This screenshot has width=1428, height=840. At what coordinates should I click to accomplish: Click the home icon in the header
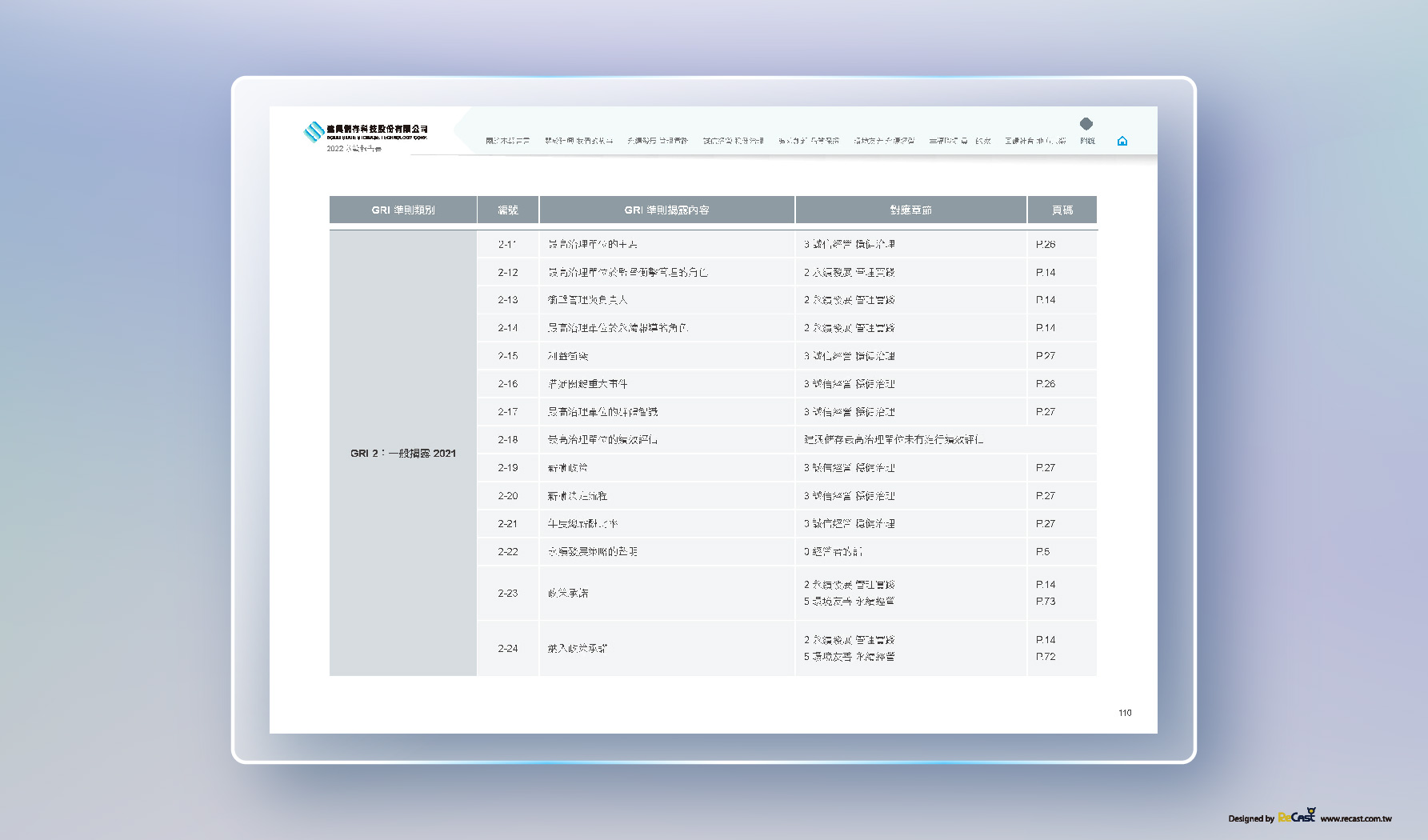1122,141
